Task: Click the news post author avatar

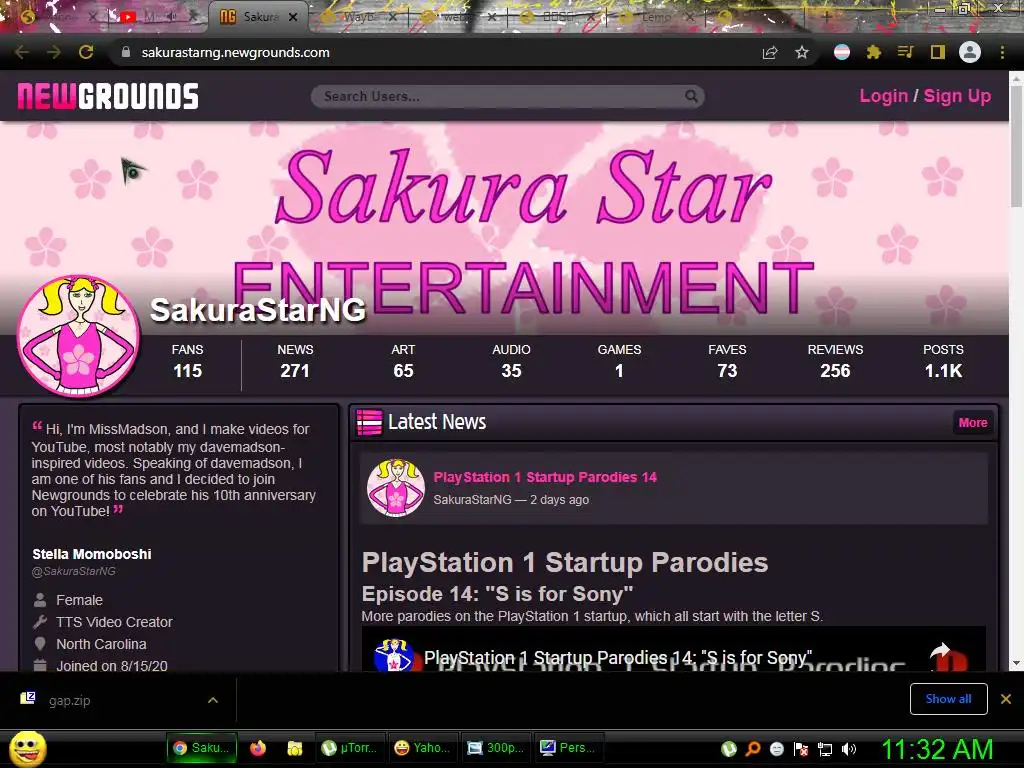Action: (396, 488)
